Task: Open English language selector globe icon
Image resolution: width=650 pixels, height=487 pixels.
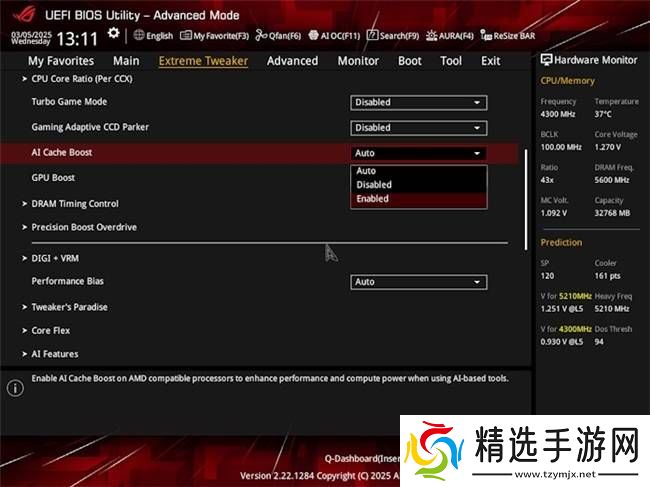Action: click(x=138, y=35)
